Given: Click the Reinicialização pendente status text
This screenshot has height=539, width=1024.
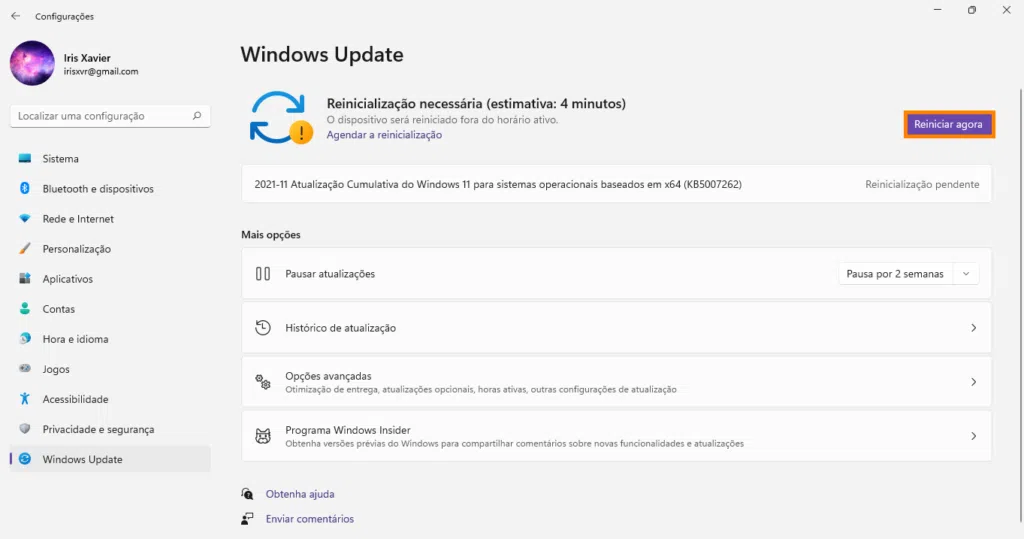Looking at the screenshot, I should click(x=922, y=184).
